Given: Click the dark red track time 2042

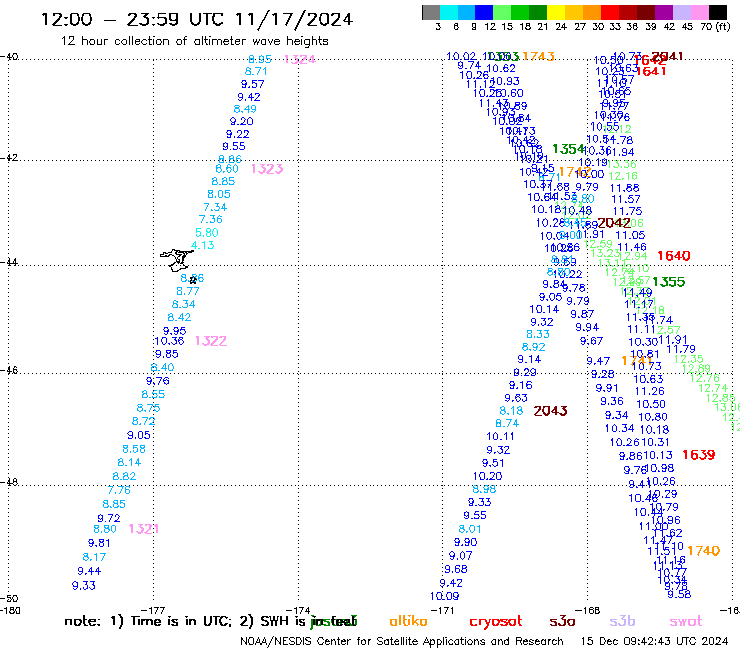Looking at the screenshot, I should (x=614, y=223).
